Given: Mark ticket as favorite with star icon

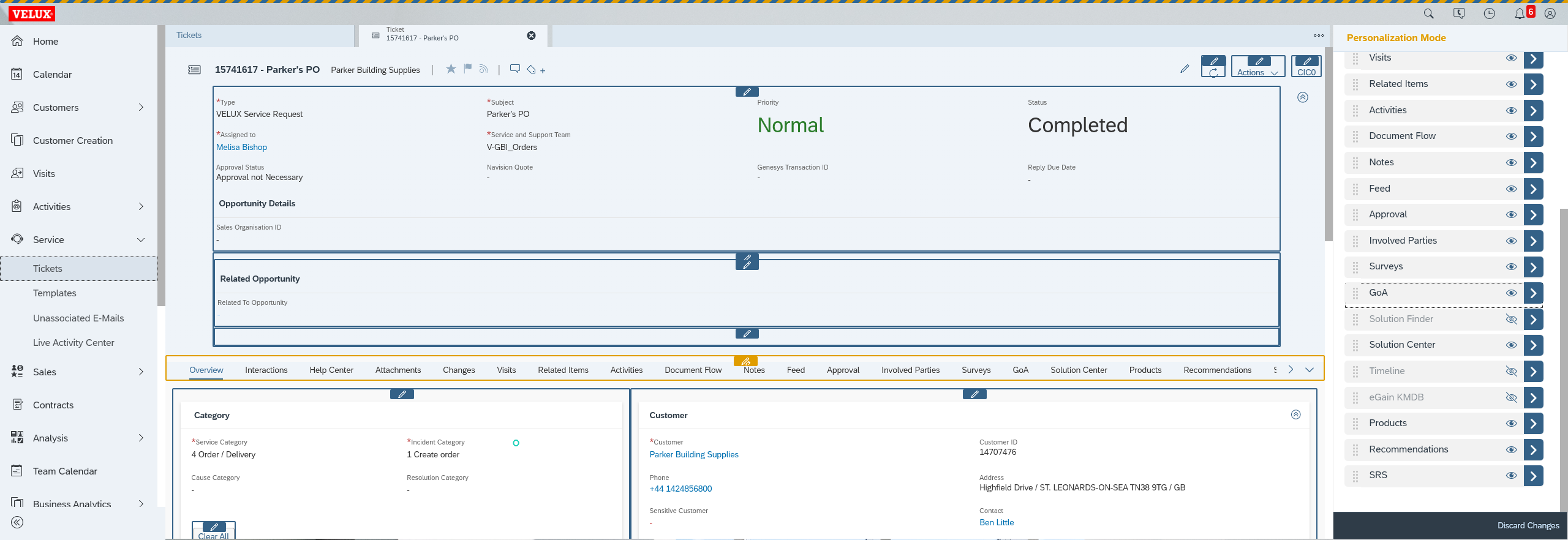Looking at the screenshot, I should tap(451, 69).
